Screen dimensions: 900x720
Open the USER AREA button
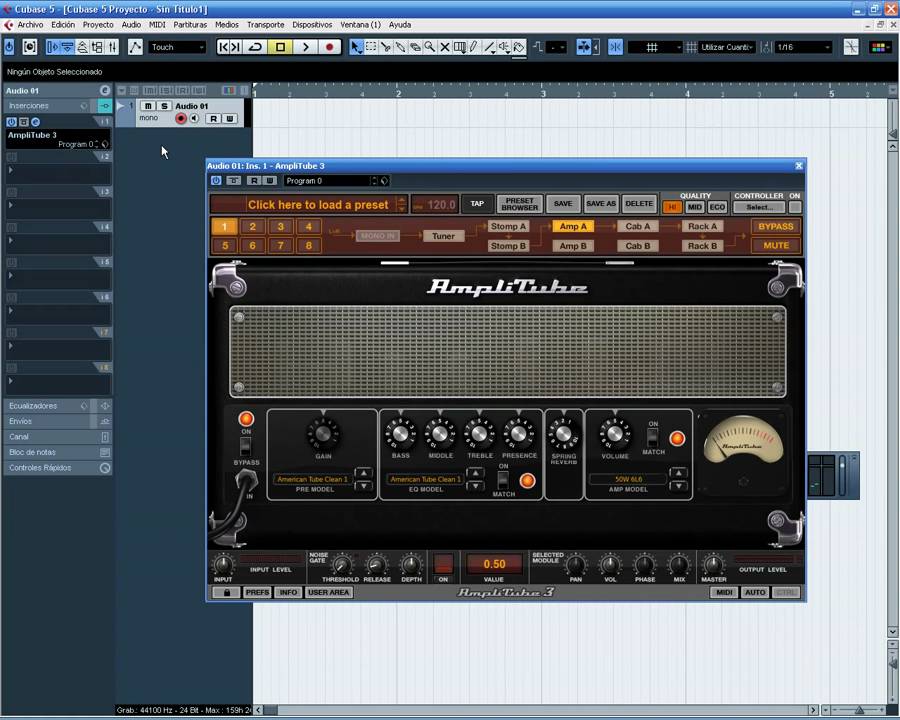pyautogui.click(x=328, y=593)
